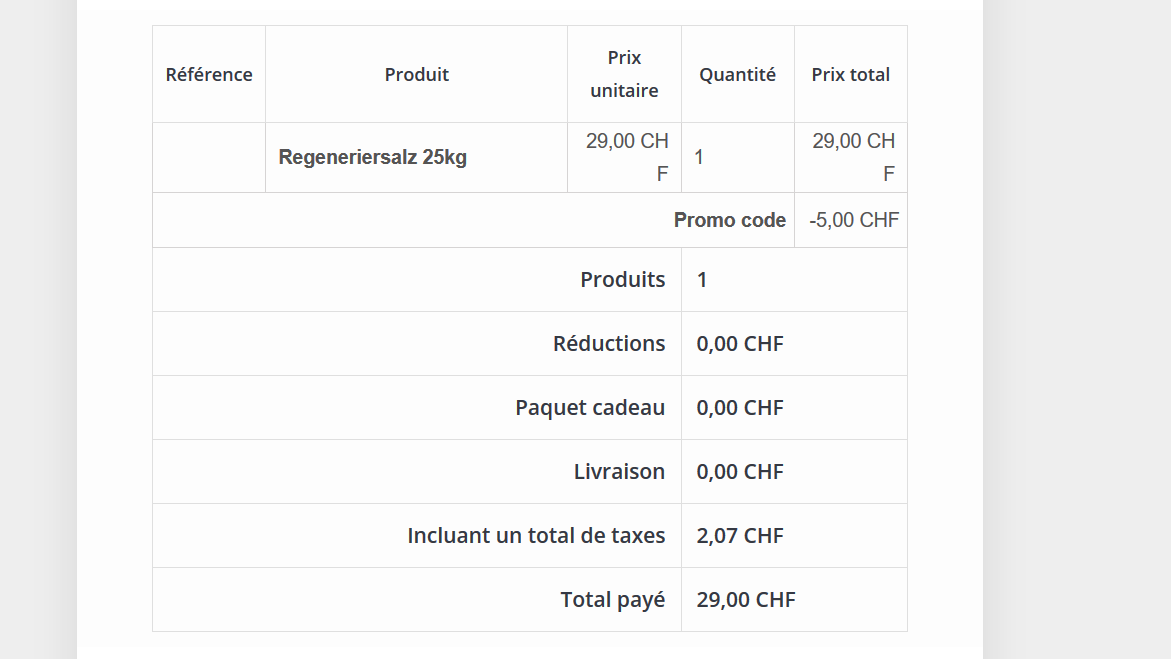
Task: Click the Prix total column header
Action: pyautogui.click(x=851, y=75)
